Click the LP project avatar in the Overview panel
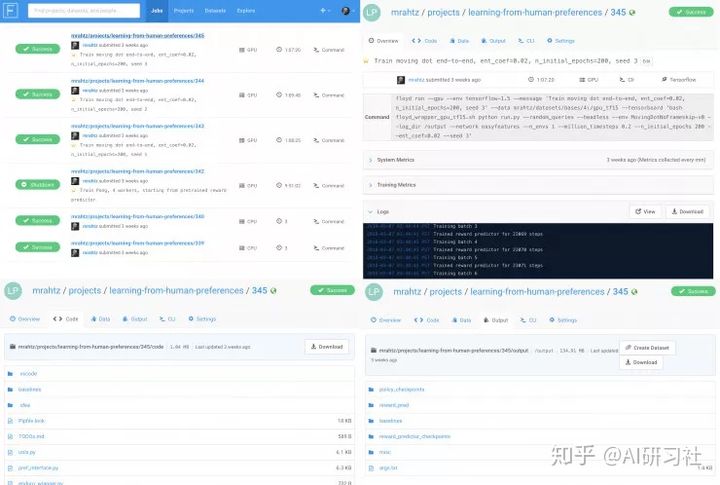720x485 pixels. 371,12
